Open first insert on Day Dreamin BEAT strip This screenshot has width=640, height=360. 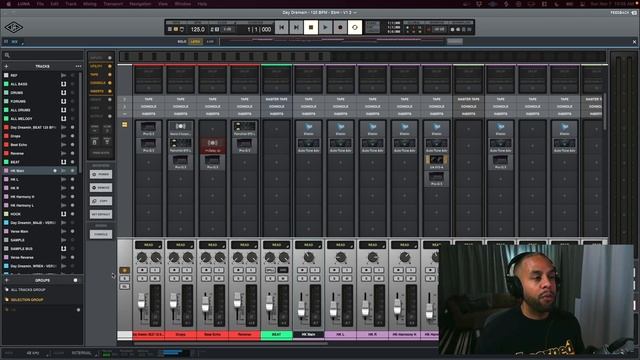pos(149,128)
